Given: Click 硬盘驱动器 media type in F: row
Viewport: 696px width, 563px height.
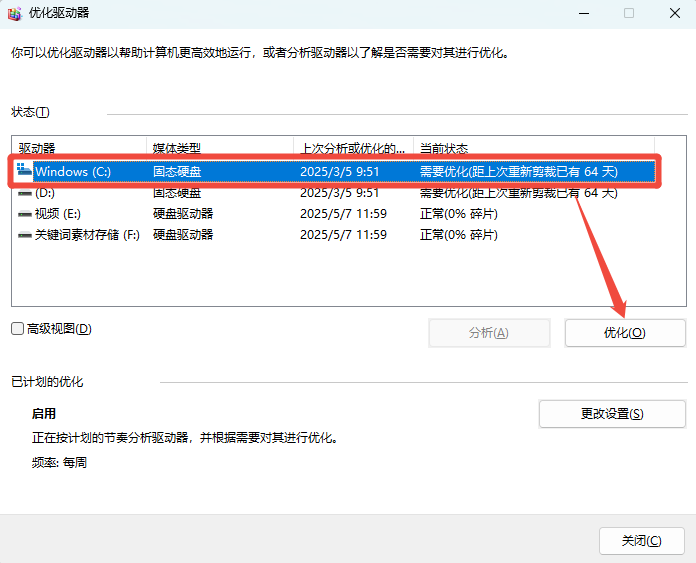Looking at the screenshot, I should click(183, 235).
